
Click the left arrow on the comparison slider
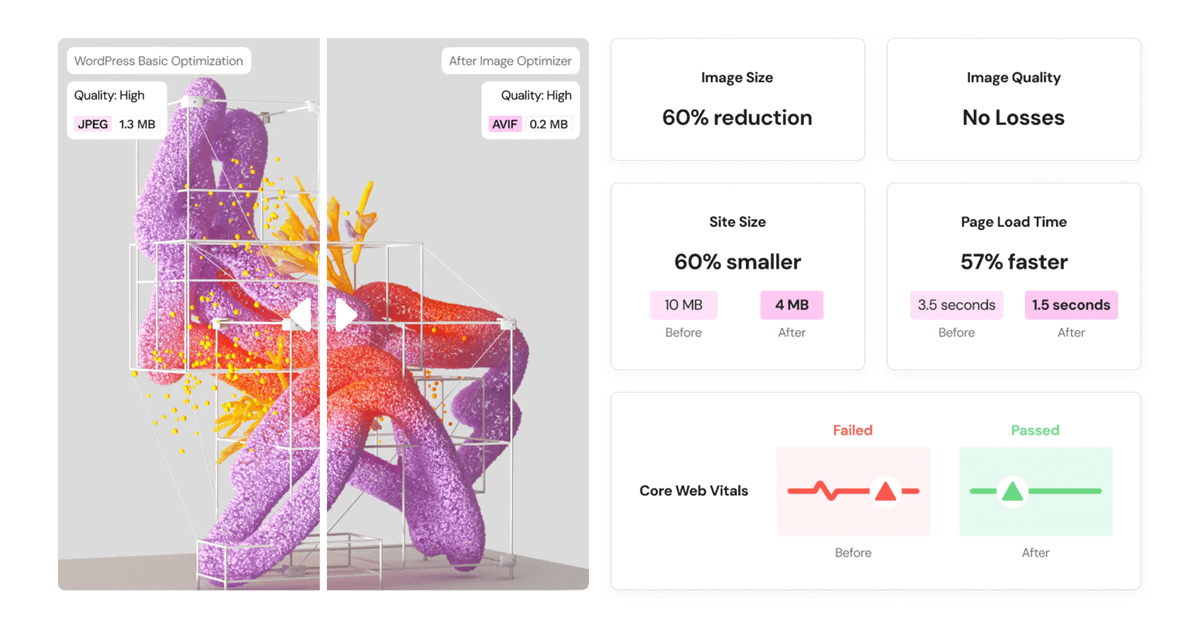(299, 313)
